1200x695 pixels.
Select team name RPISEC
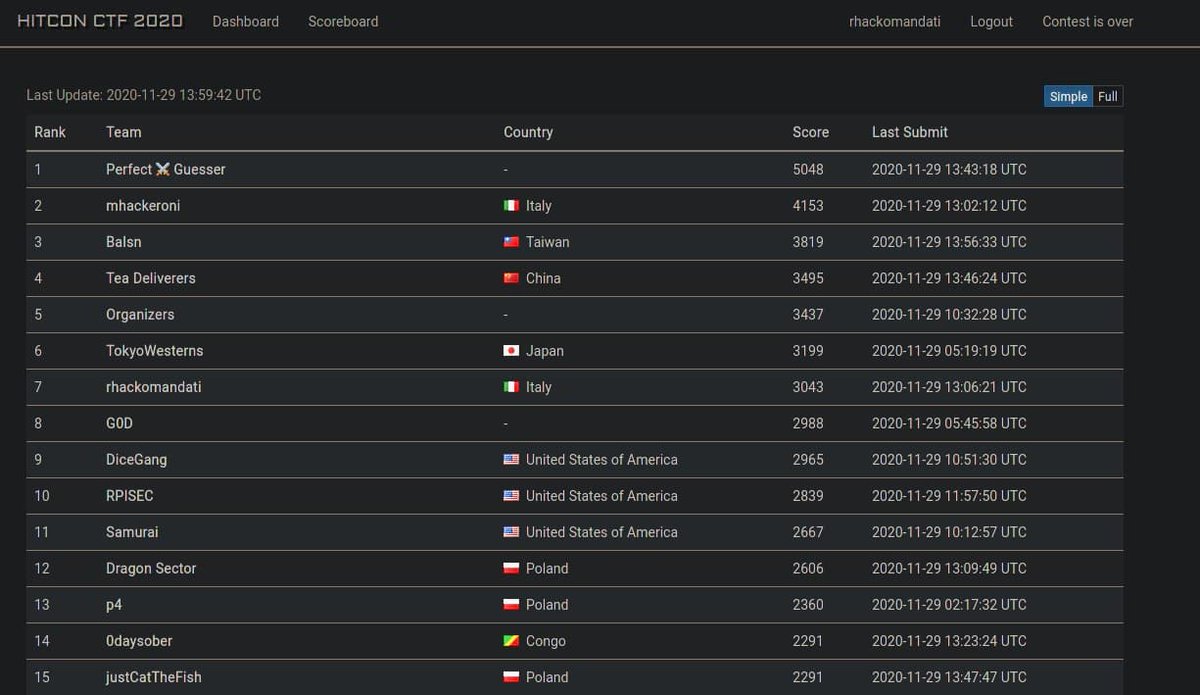[x=130, y=496]
